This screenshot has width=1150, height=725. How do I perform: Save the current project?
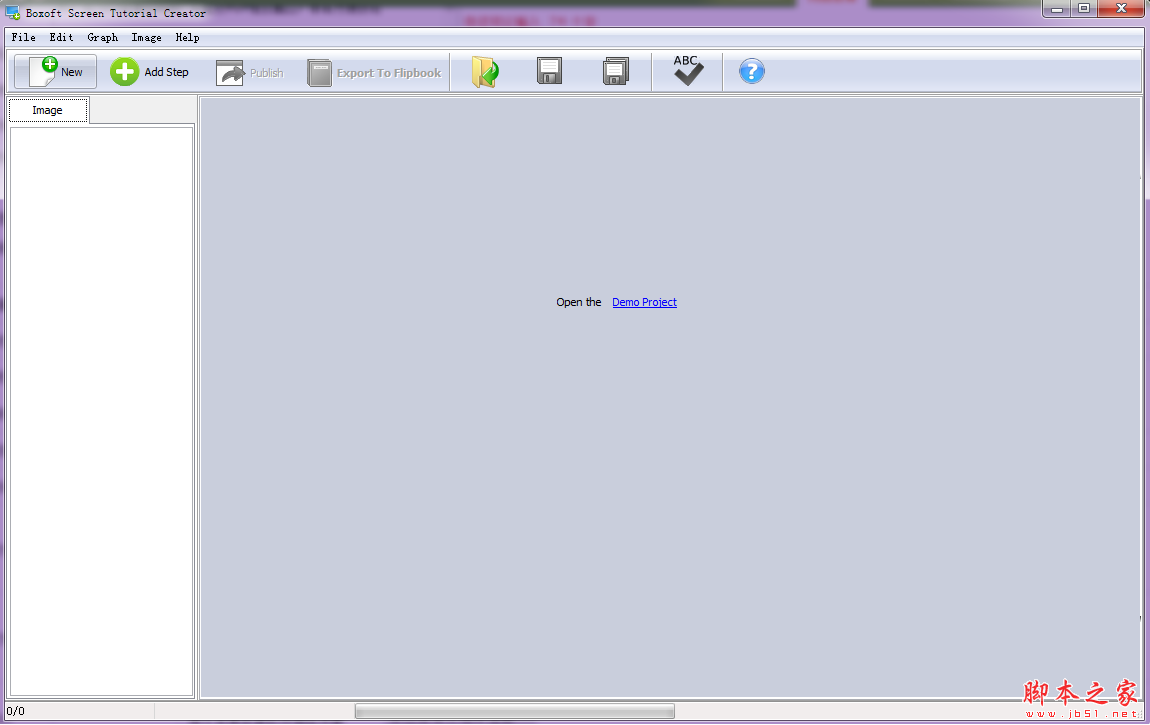[x=549, y=71]
